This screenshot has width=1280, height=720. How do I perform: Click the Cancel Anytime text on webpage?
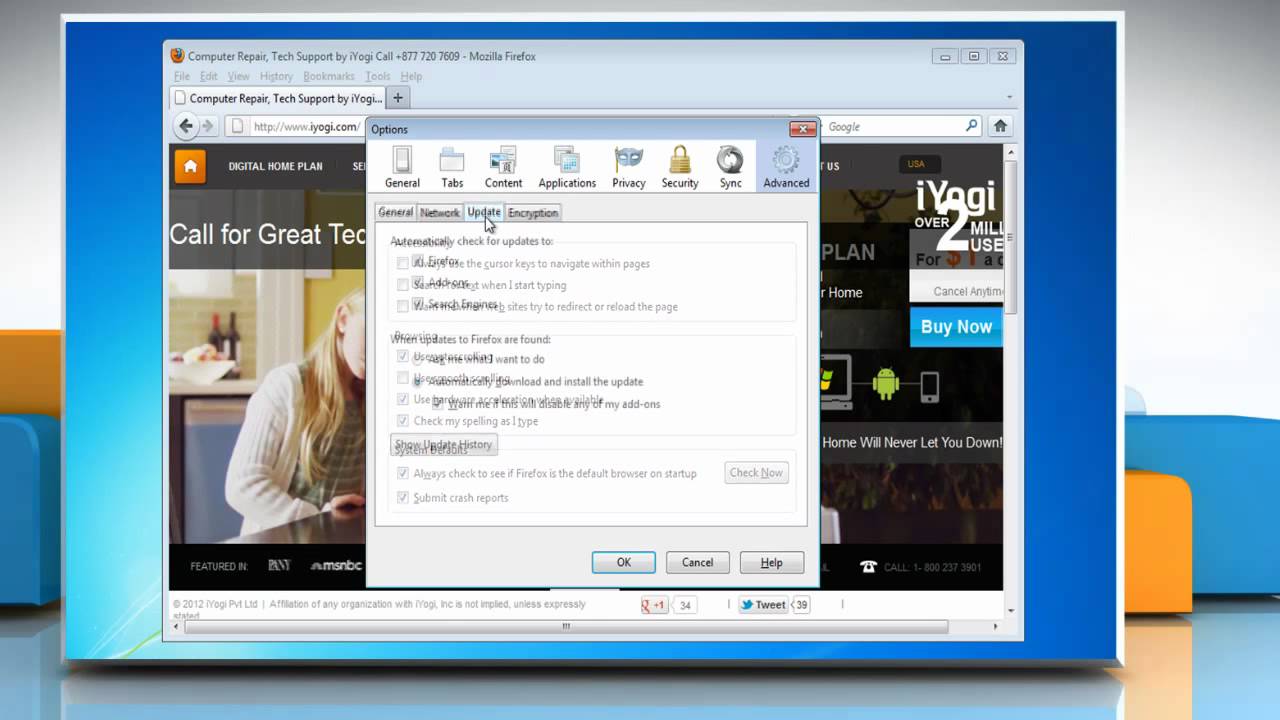click(968, 292)
